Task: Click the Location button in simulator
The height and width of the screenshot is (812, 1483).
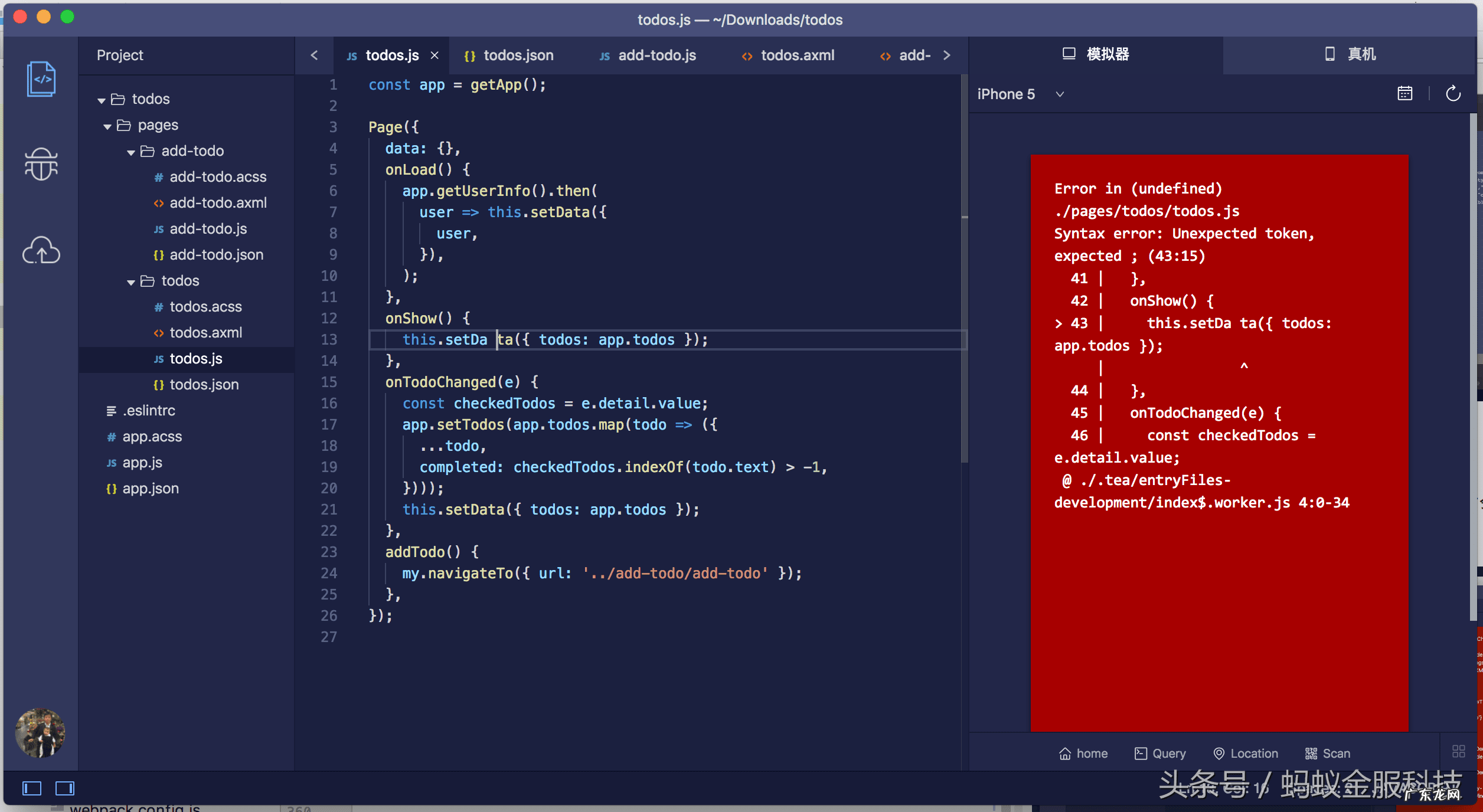Action: (1246, 754)
